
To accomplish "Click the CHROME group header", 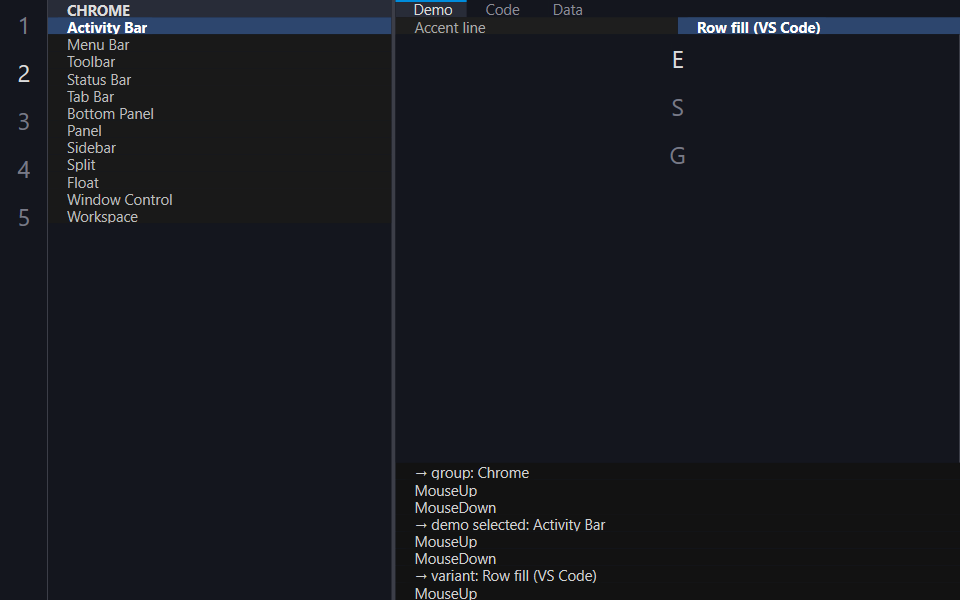I will tap(219, 10).
